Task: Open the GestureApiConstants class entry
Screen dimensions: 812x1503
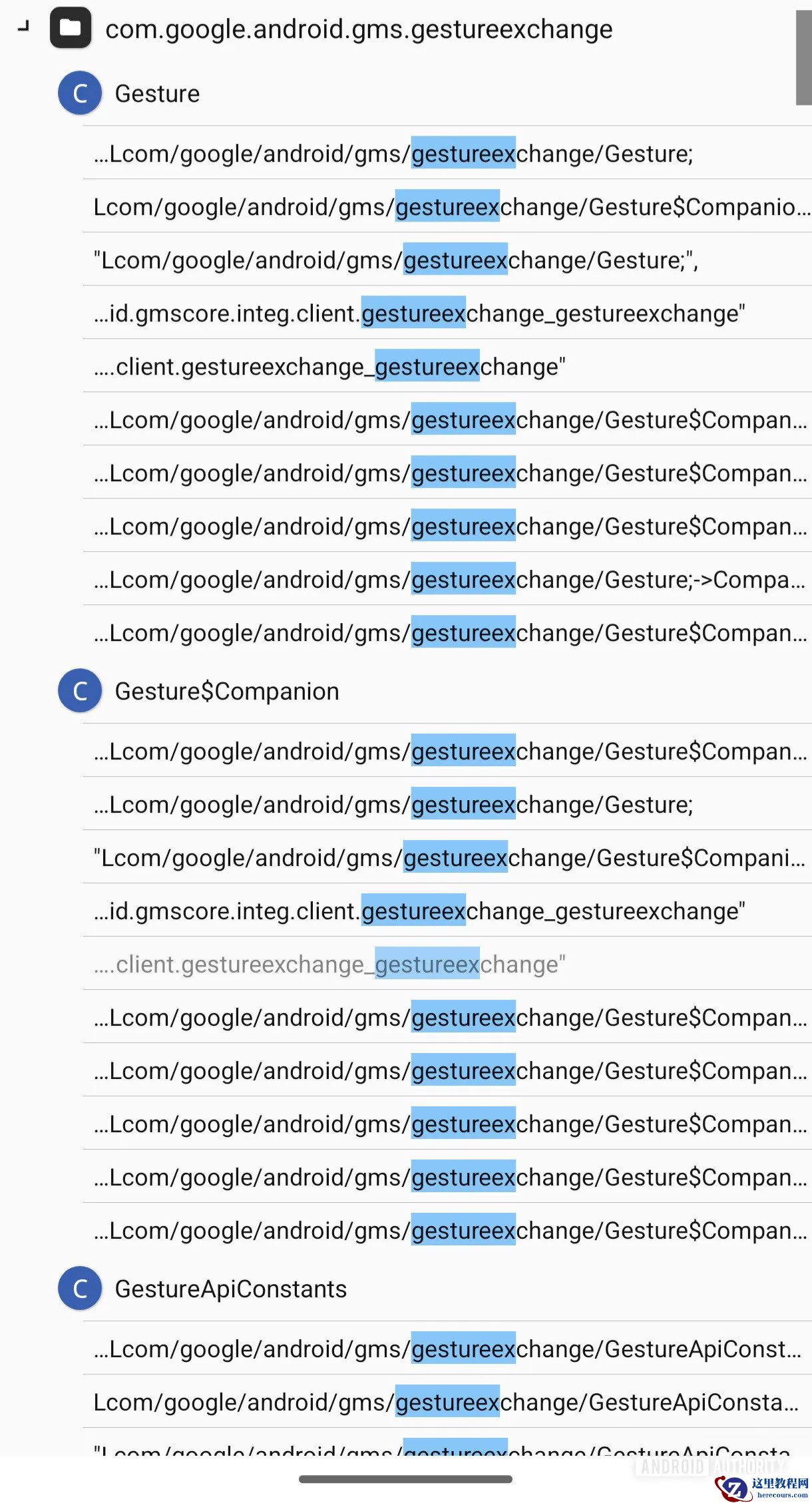Action: coord(231,1289)
